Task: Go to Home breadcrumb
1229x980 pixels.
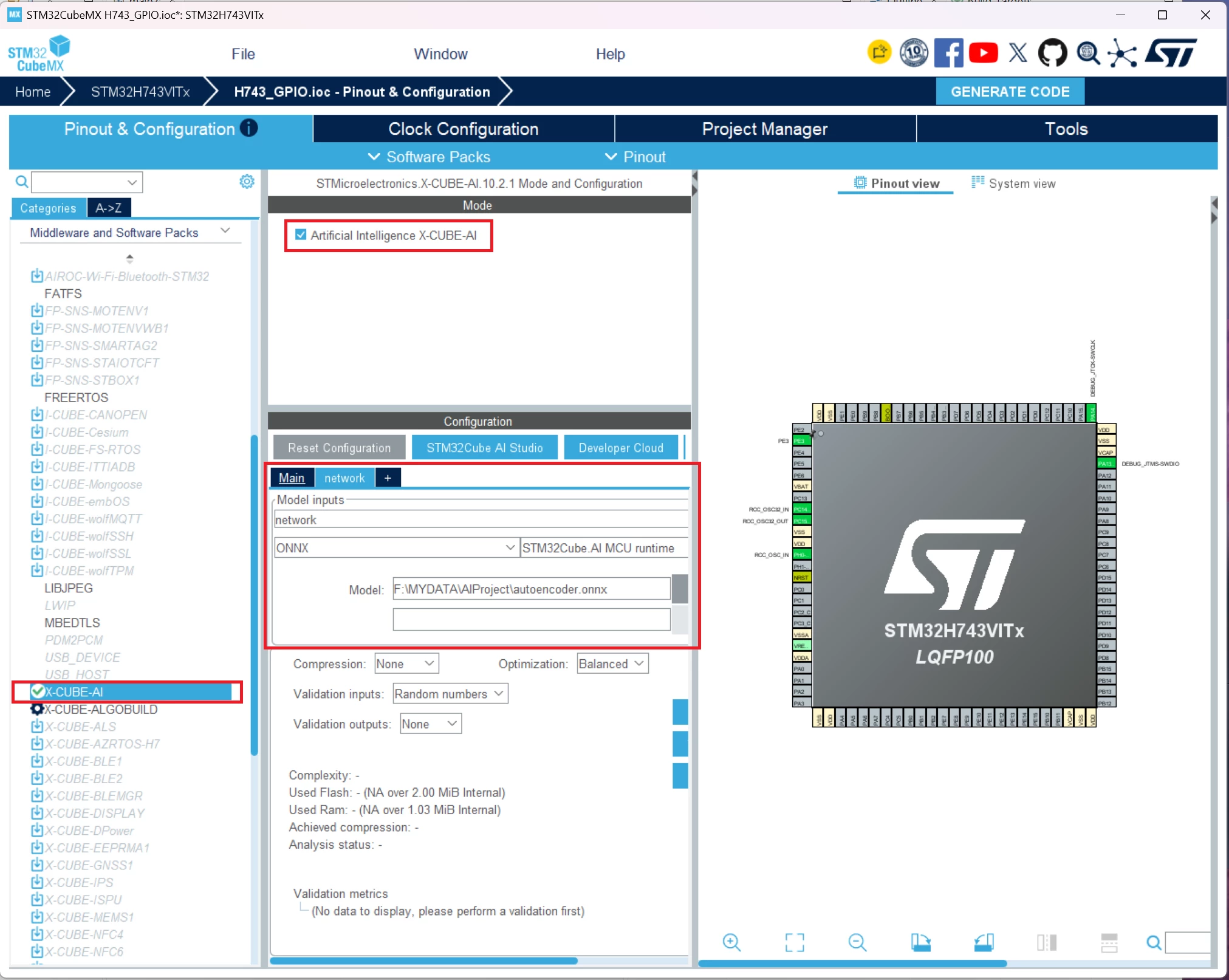Action: click(x=33, y=92)
